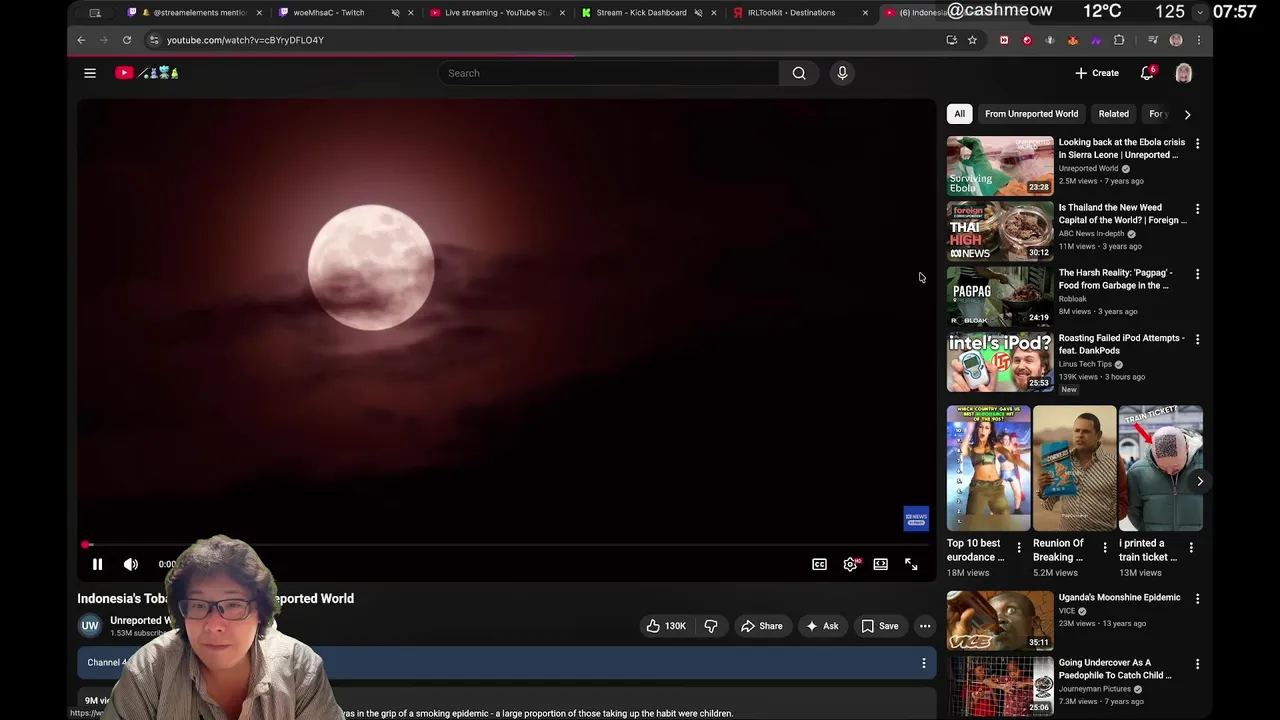Click the address bar URL
The height and width of the screenshot is (720, 1280).
245,40
